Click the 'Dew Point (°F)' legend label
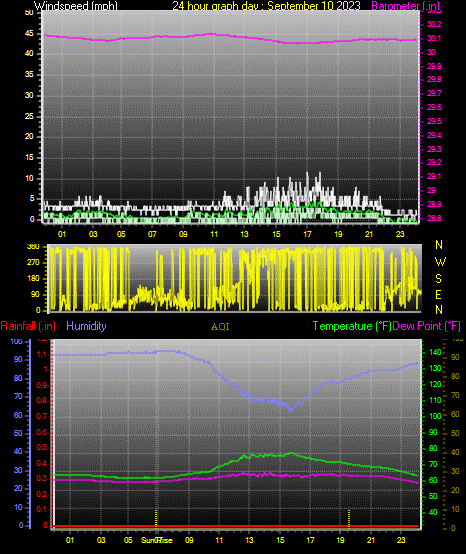Viewport: 466px width, 554px height. tap(427, 326)
